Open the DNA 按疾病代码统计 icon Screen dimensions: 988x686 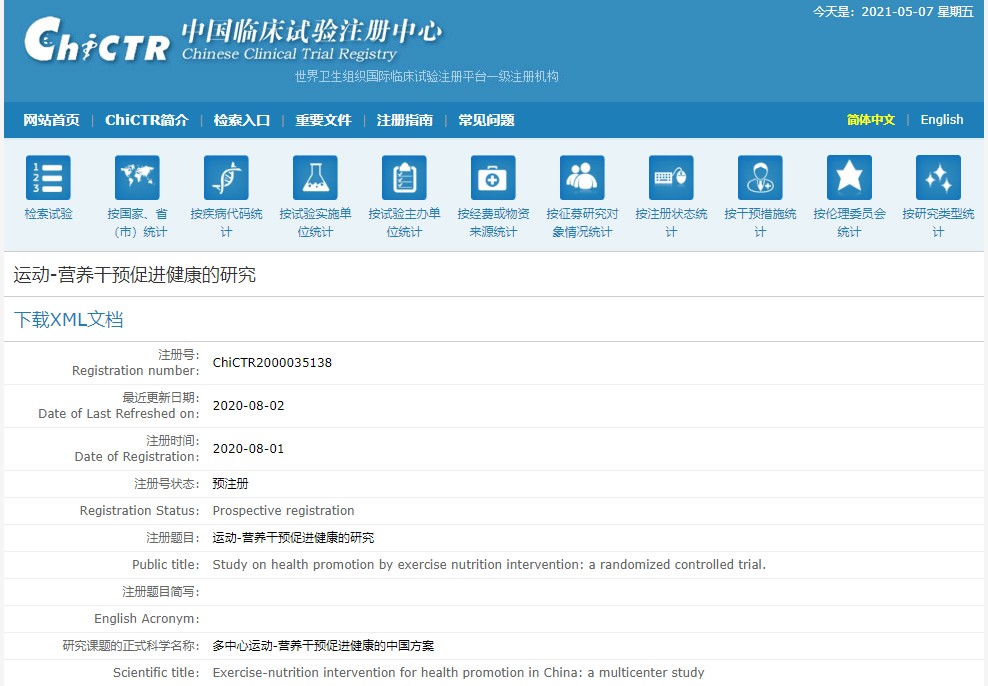click(226, 177)
